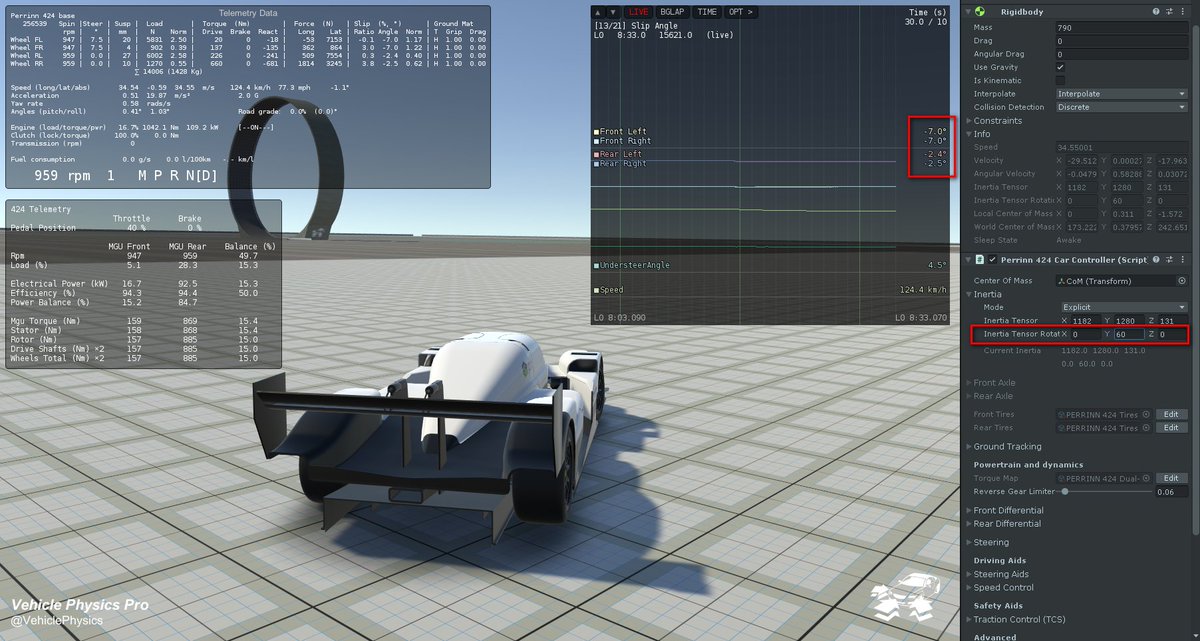1200x641 pixels.
Task: Open Car Controller script help icon
Action: [x=1156, y=260]
